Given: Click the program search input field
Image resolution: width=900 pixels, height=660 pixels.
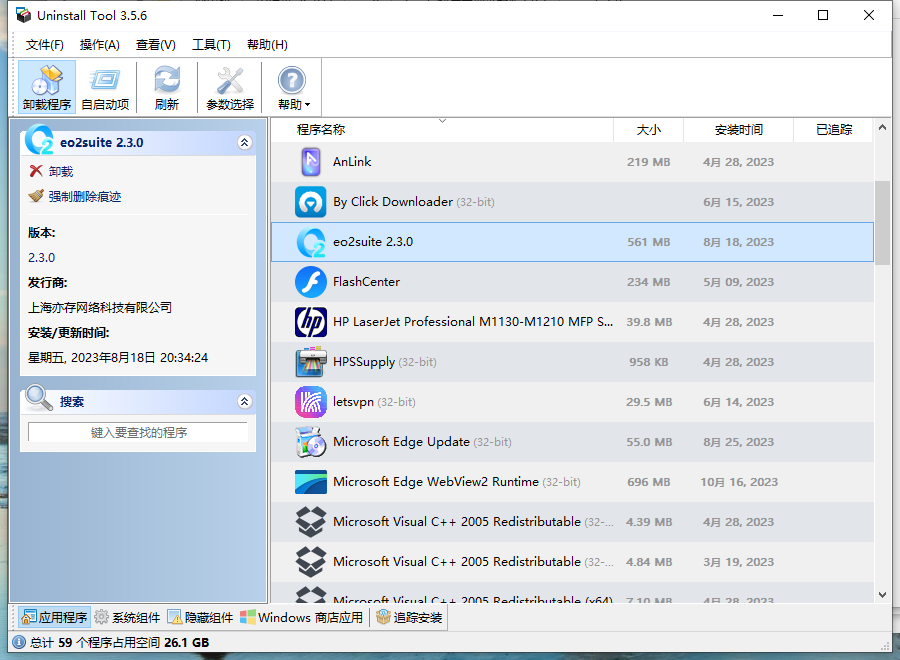Looking at the screenshot, I should (x=138, y=433).
